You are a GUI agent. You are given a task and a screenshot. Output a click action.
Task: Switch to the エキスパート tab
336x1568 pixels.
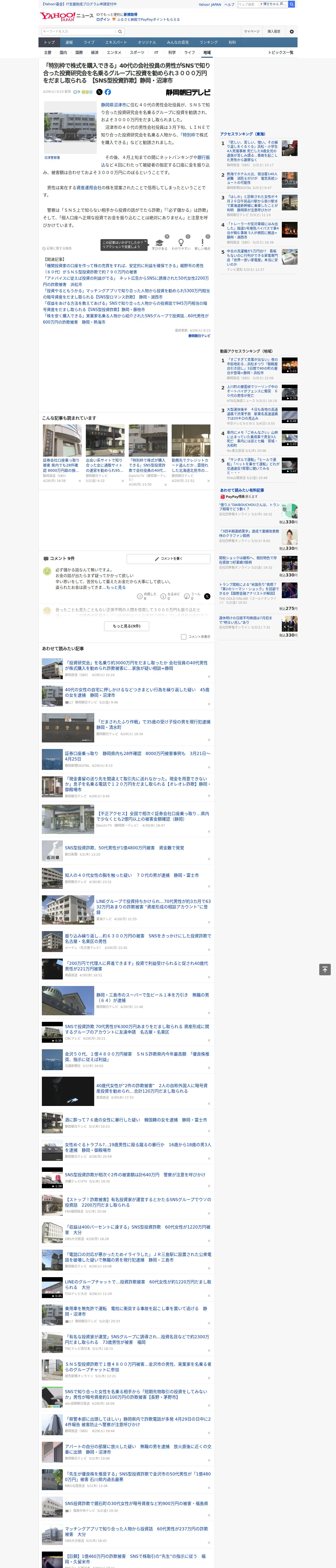[x=116, y=43]
